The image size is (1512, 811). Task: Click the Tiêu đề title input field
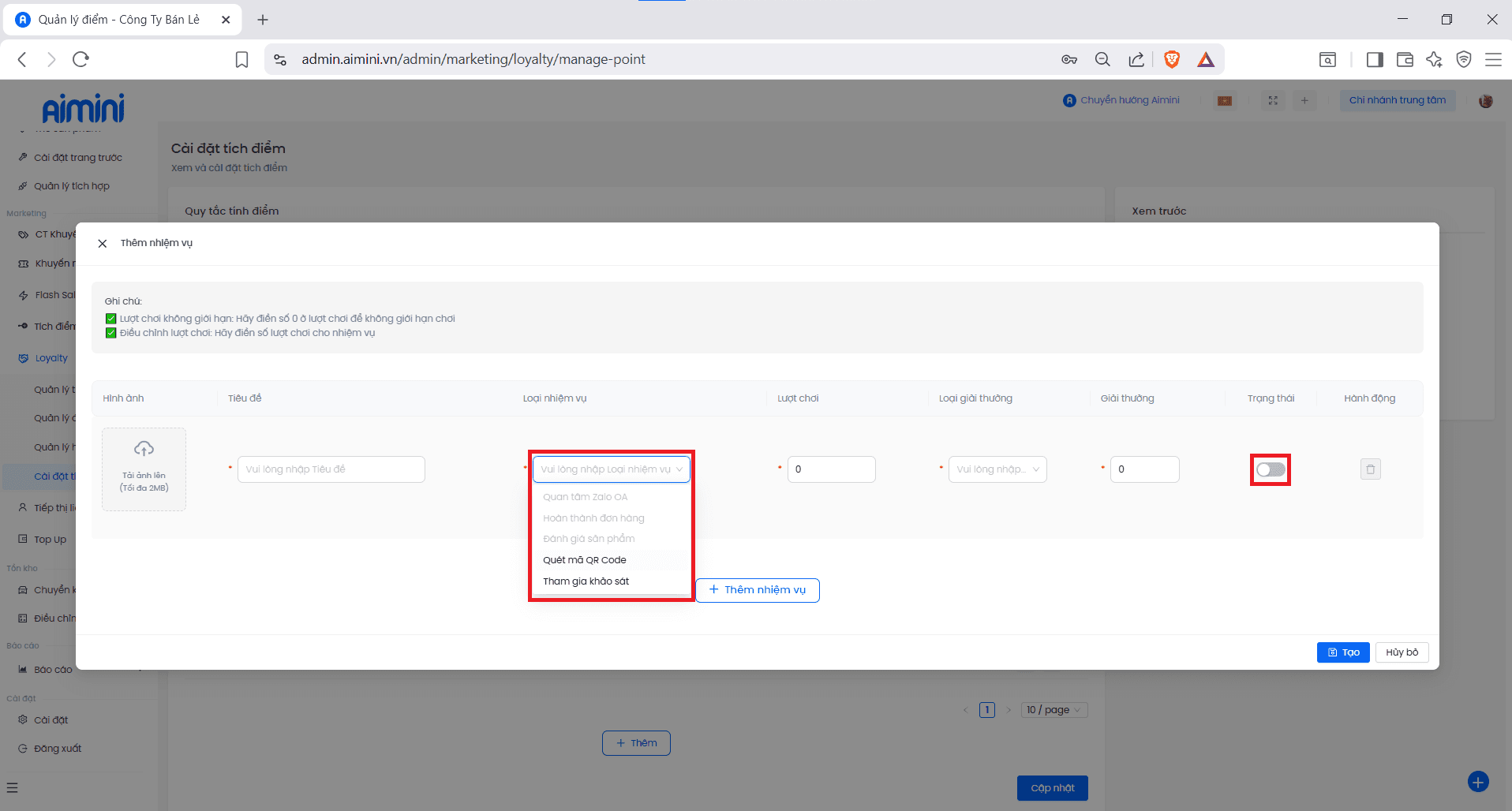(x=331, y=469)
